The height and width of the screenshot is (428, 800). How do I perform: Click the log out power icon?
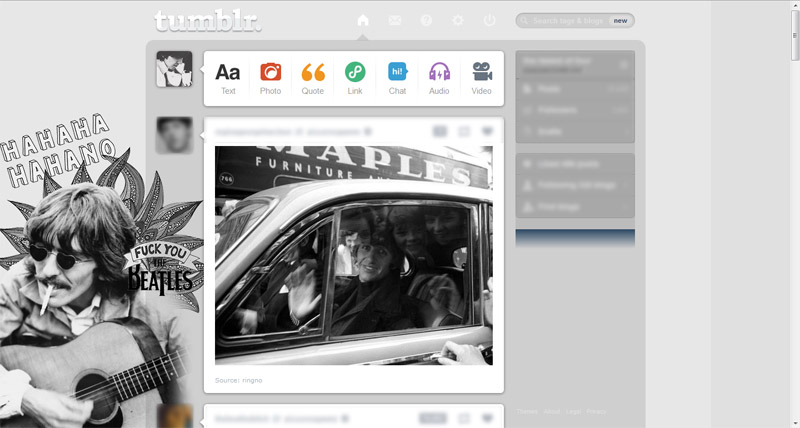(x=489, y=20)
